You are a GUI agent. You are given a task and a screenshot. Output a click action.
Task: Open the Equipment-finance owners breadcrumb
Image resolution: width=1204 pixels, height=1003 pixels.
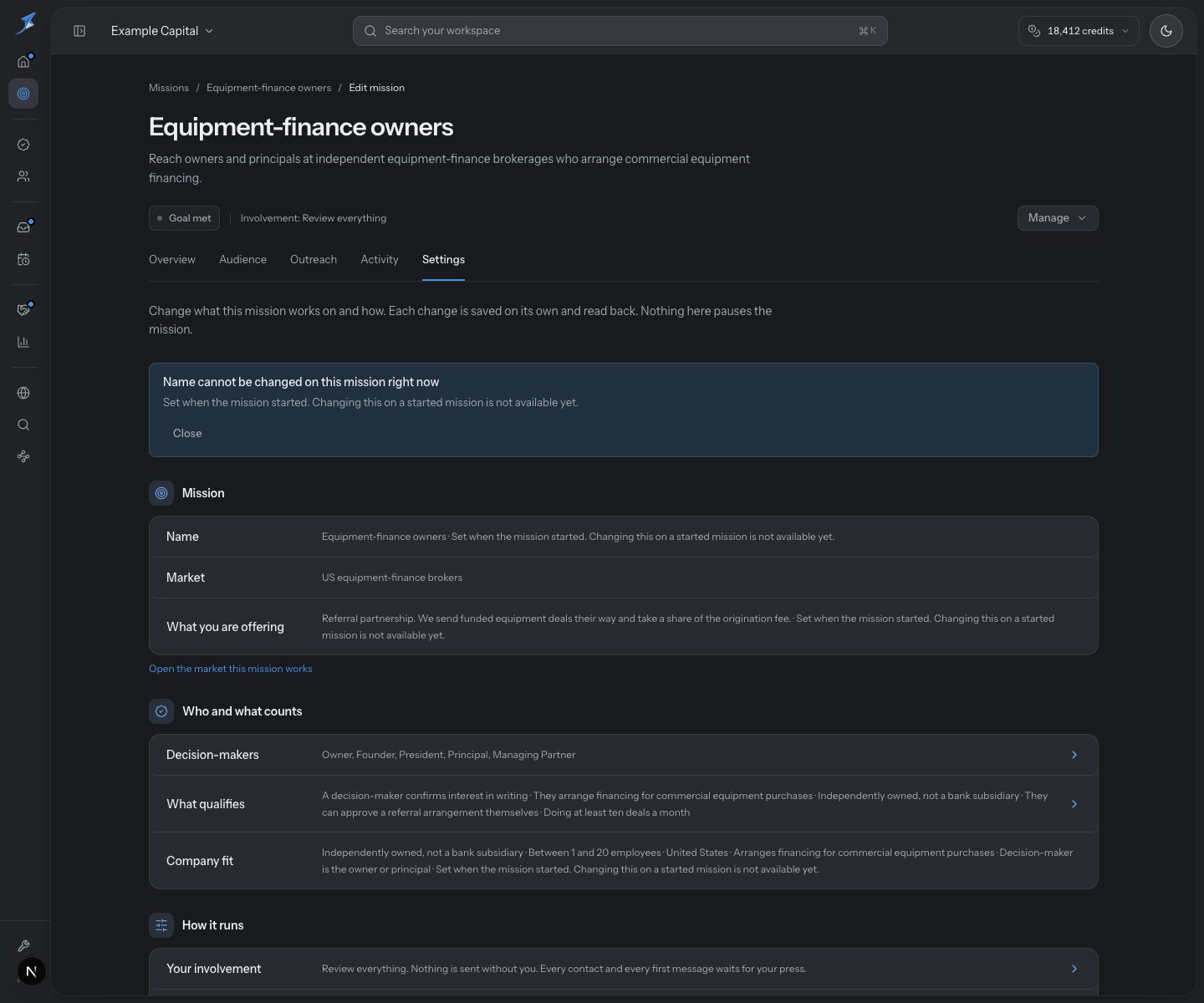tap(268, 88)
